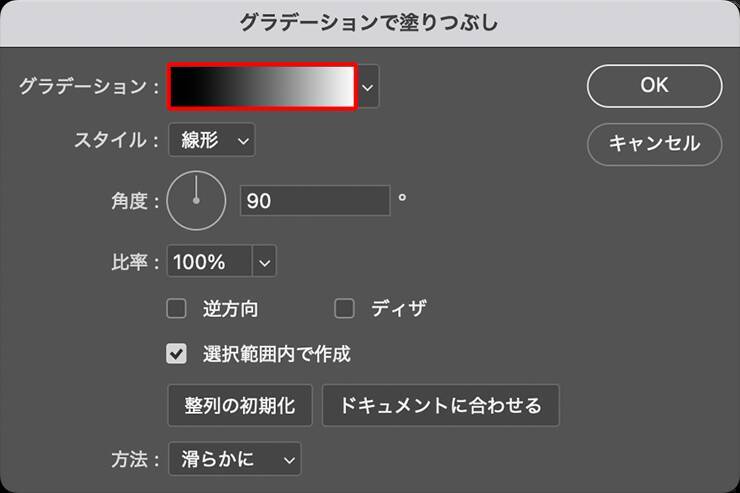The image size is (740, 493).
Task: Uncheck the 選択範囲内で作成 checkbox
Action: 177,353
